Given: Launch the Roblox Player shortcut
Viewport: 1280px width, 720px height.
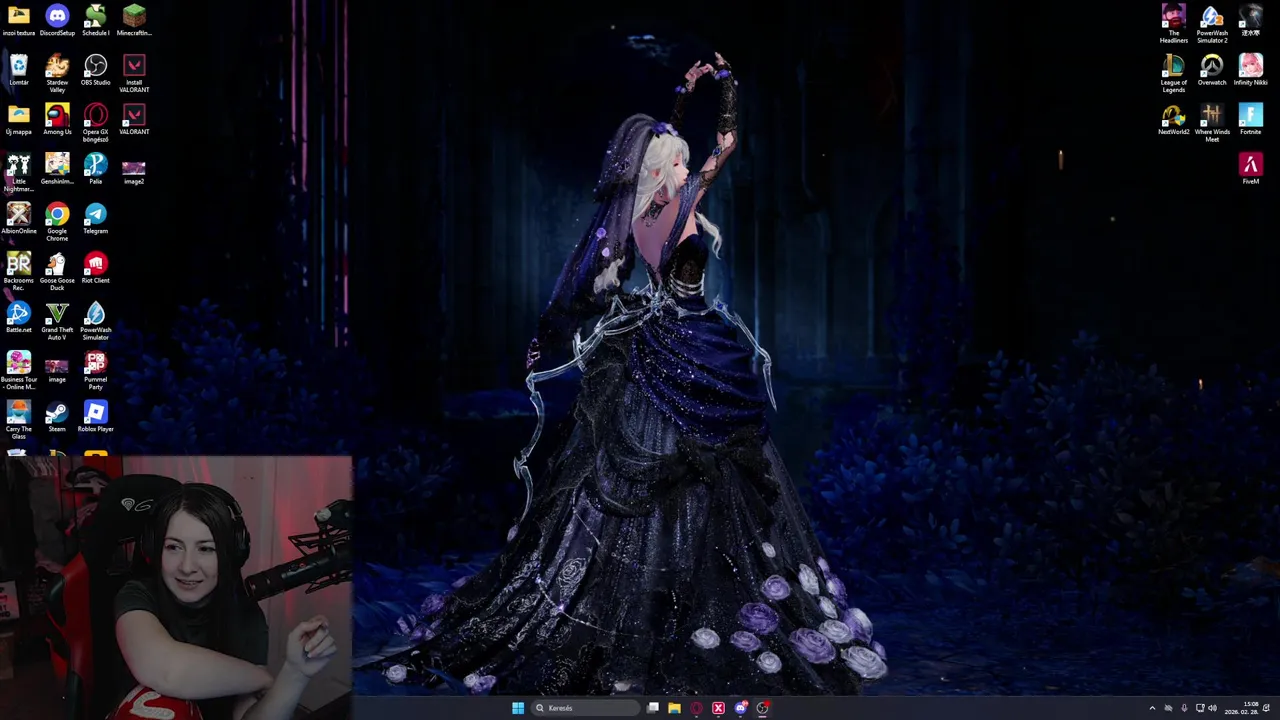Looking at the screenshot, I should [96, 416].
